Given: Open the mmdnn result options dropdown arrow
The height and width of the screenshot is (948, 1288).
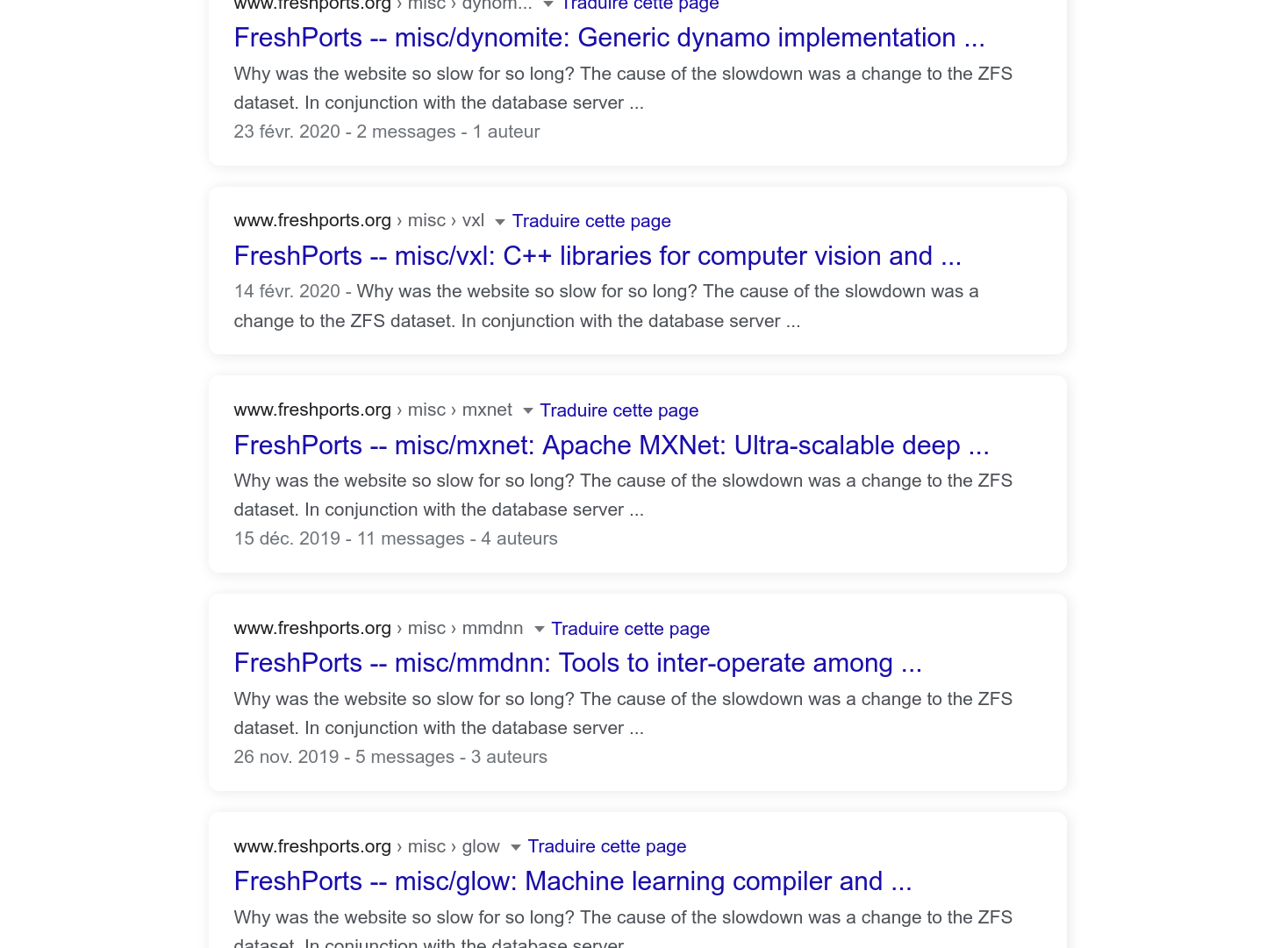Looking at the screenshot, I should [540, 629].
